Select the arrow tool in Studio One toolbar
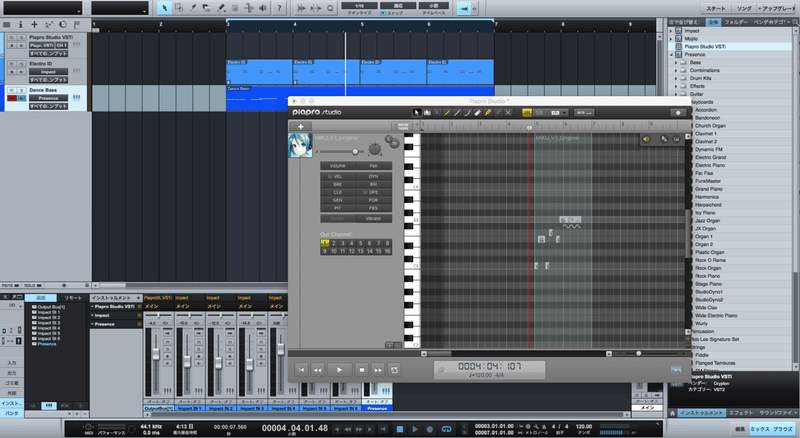The height and width of the screenshot is (438, 800). click(x=164, y=8)
